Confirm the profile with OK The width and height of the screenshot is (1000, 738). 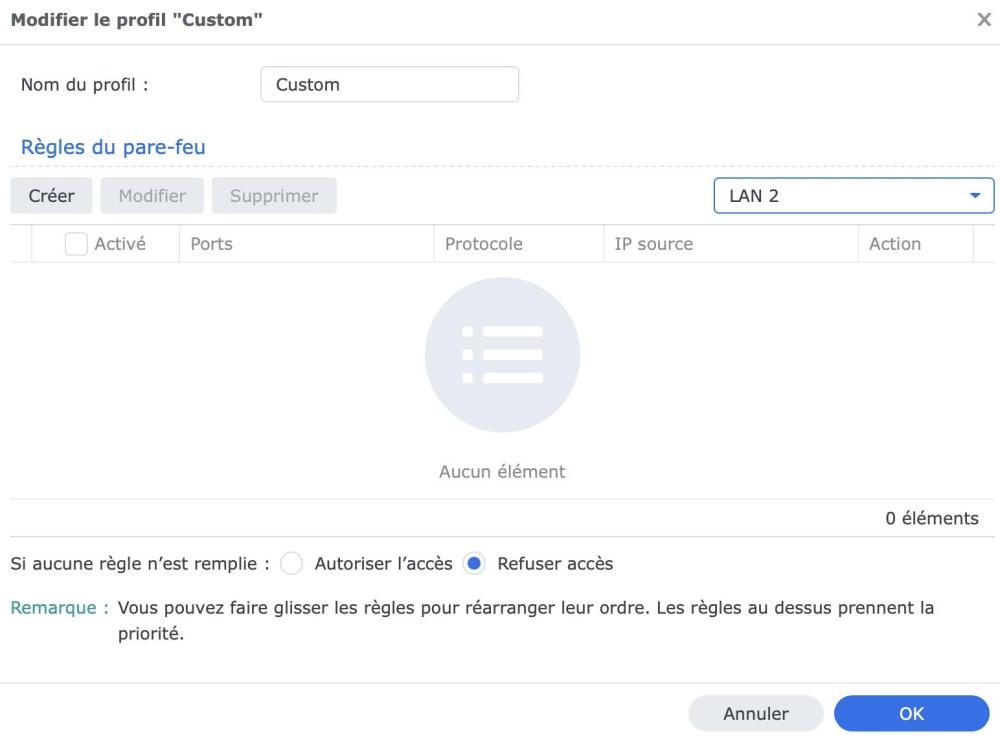pos(911,714)
